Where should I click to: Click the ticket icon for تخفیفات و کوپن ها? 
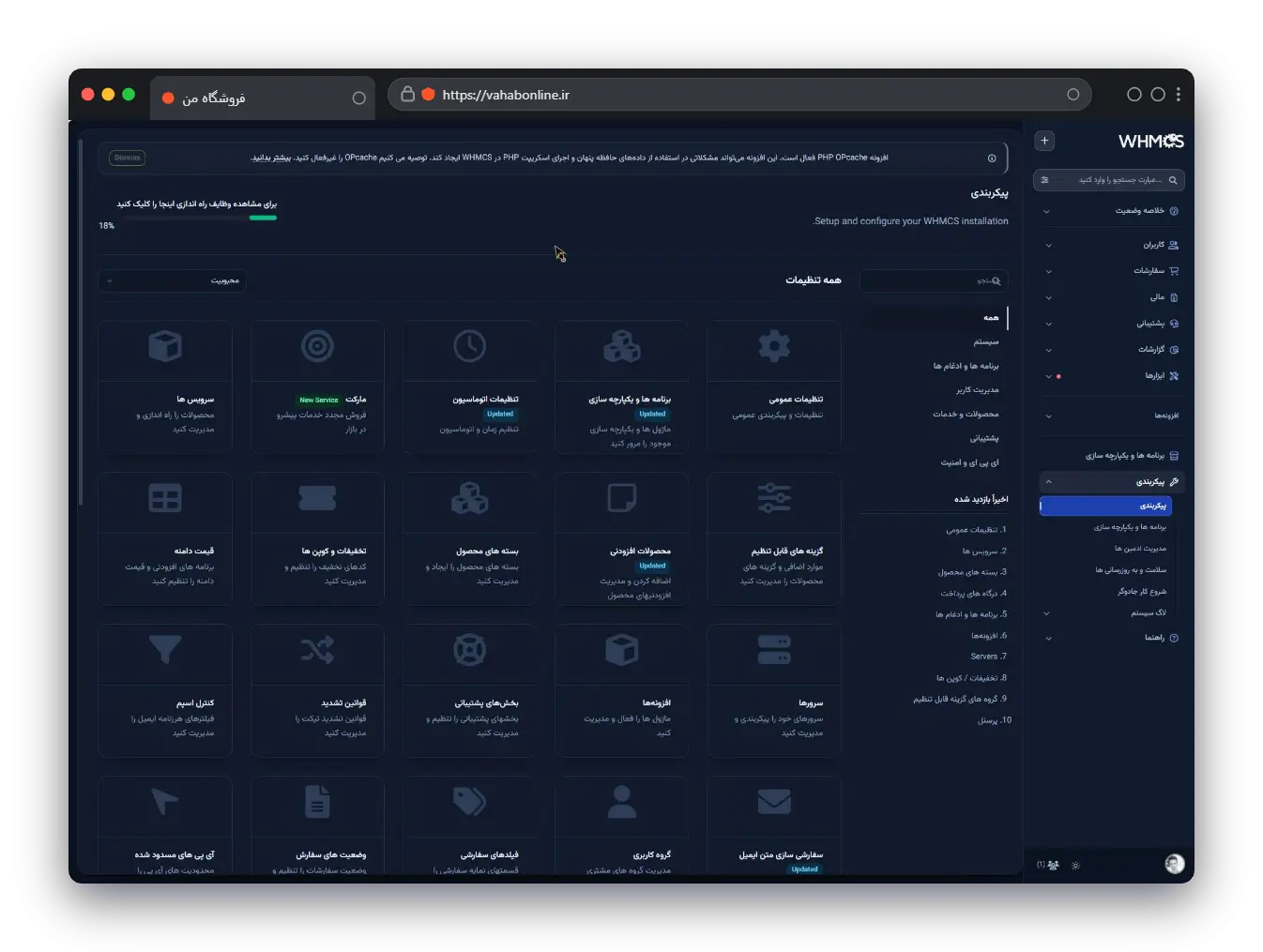coord(317,498)
